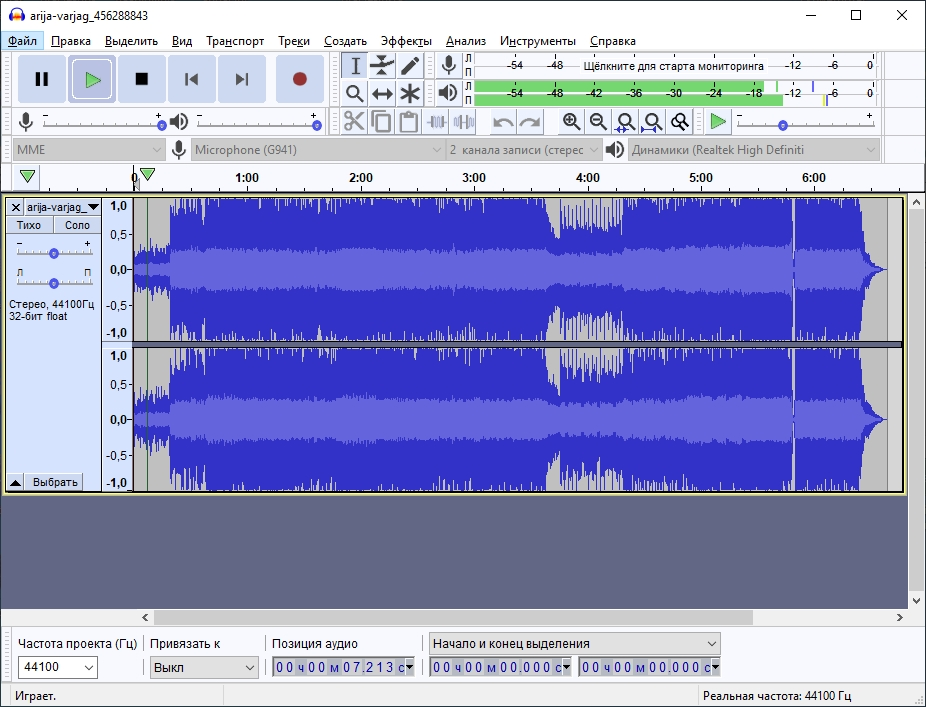Click the track gain slider knob
The width and height of the screenshot is (926, 707).
[x=54, y=254]
